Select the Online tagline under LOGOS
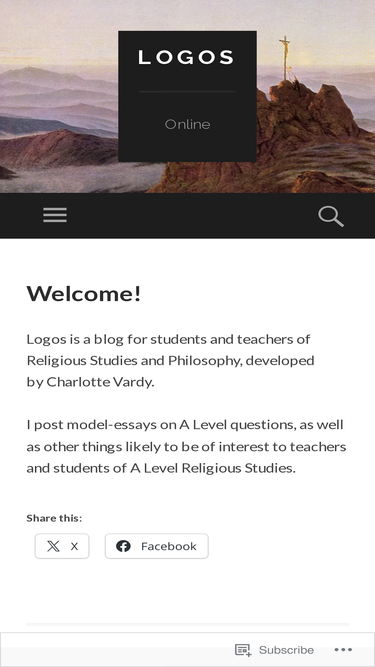Viewport: 375px width, 667px height. (x=188, y=124)
